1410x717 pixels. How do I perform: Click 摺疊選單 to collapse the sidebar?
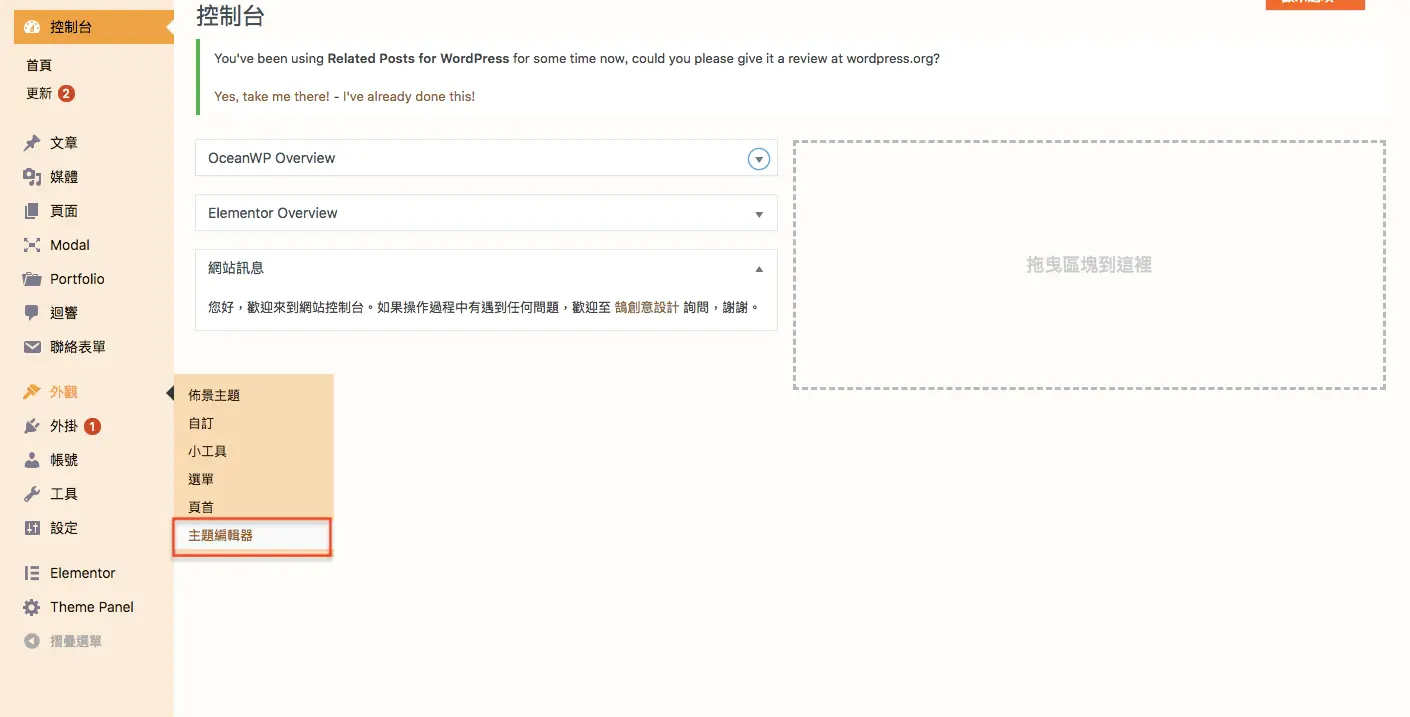[76, 641]
